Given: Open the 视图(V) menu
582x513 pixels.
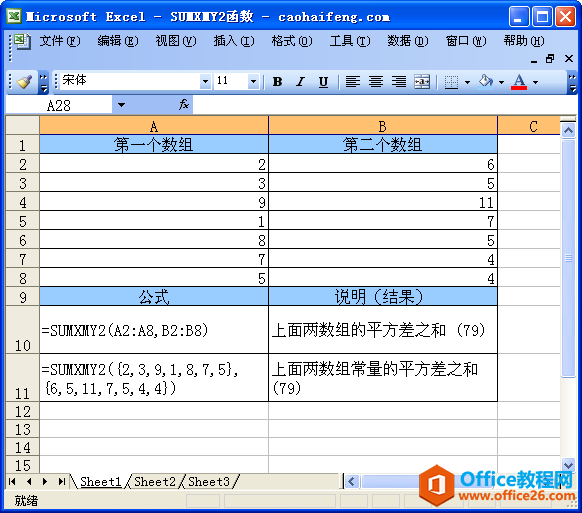Looking at the screenshot, I should click(x=176, y=40).
